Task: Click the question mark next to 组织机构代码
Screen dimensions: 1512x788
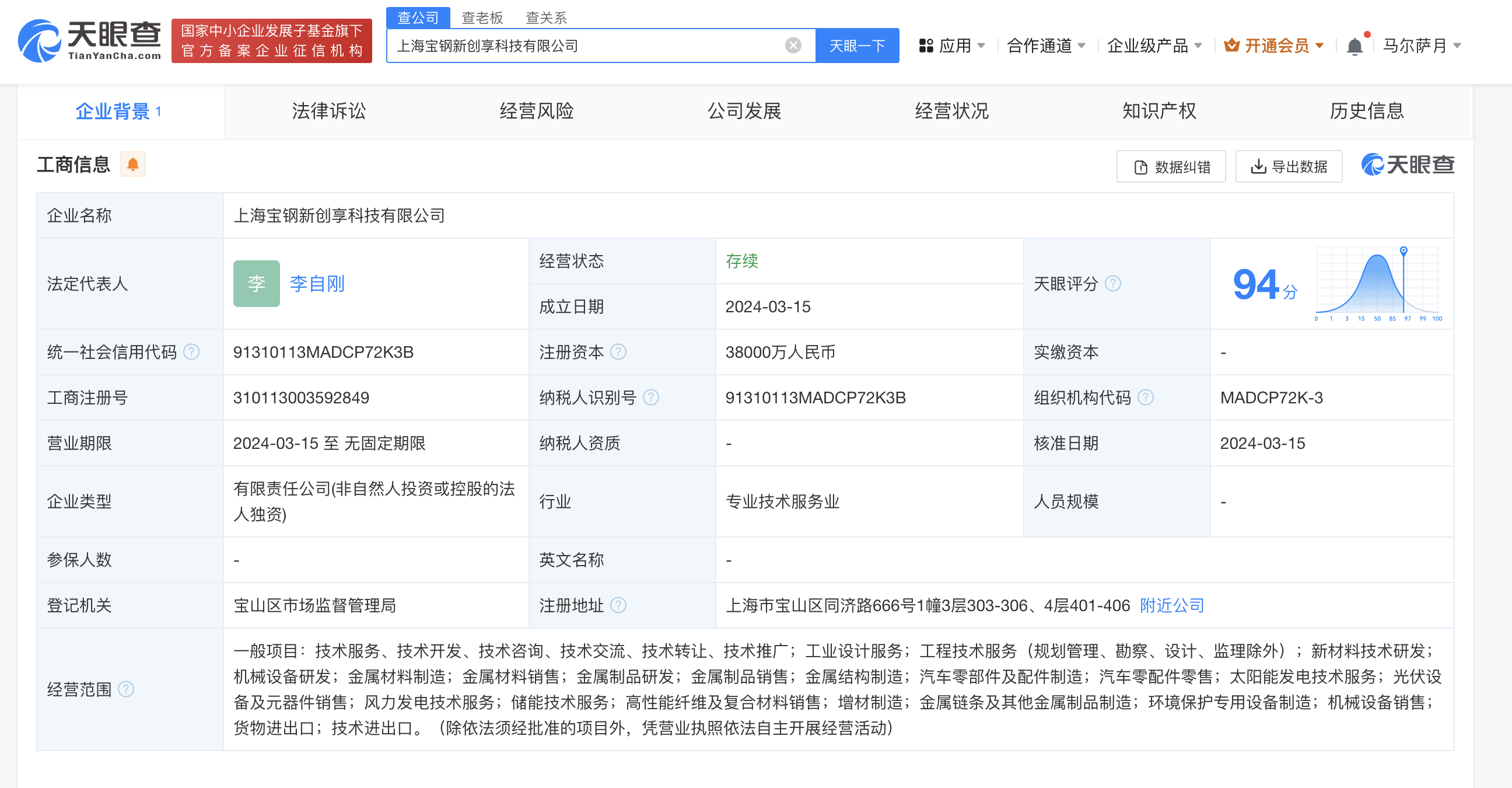Action: (x=1146, y=398)
